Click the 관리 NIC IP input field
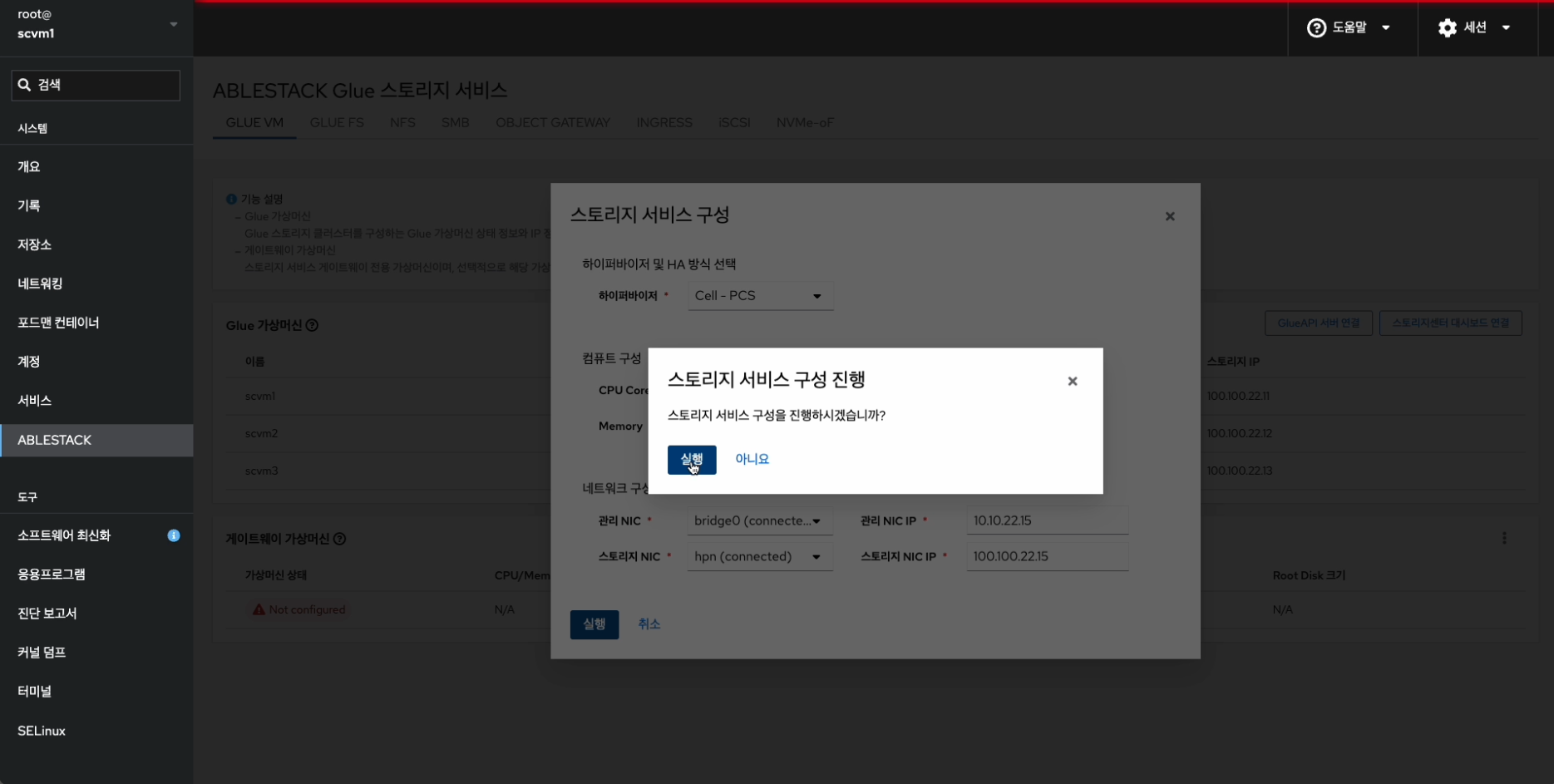Viewport: 1554px width, 784px height. click(1046, 521)
